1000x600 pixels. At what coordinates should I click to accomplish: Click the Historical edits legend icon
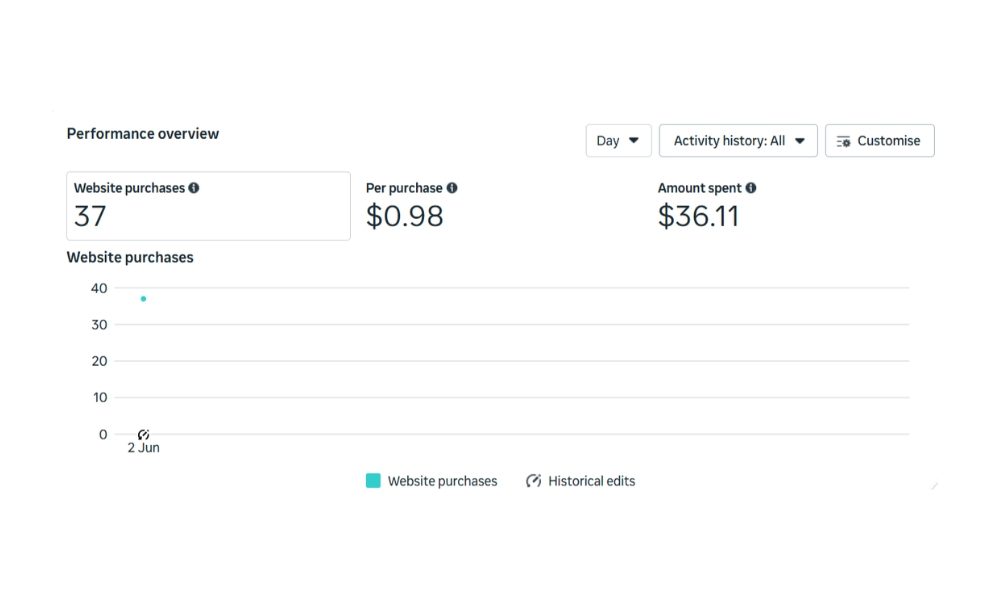pyautogui.click(x=533, y=481)
